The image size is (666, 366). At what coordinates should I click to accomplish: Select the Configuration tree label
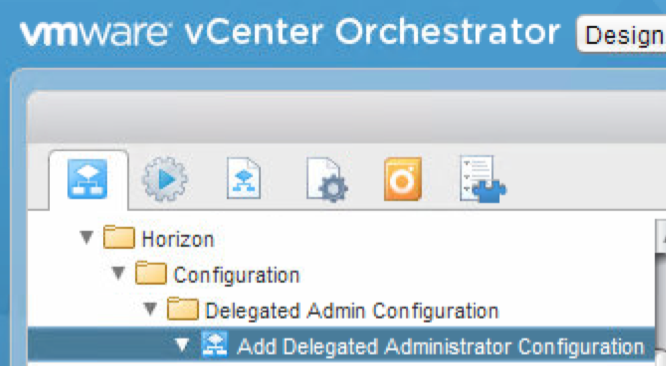(237, 275)
